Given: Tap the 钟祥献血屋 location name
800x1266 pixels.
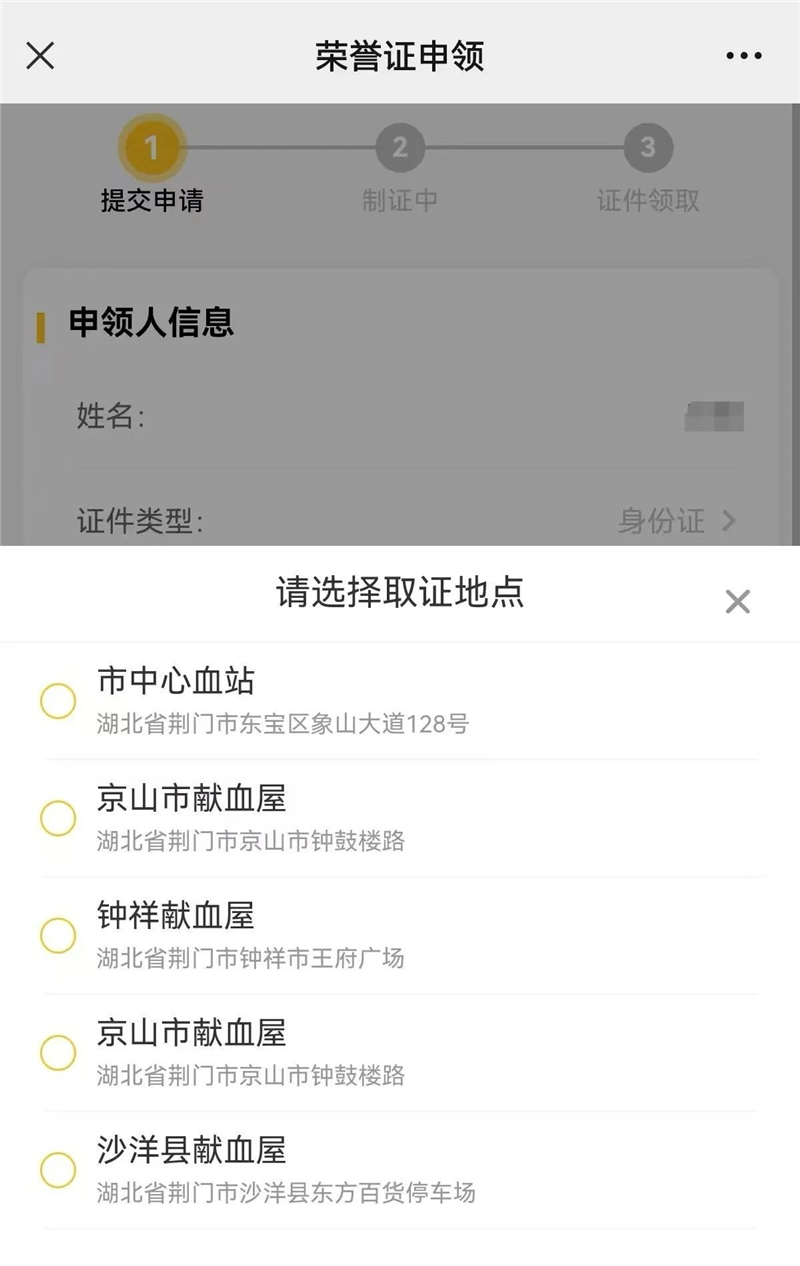Looking at the screenshot, I should pyautogui.click(x=176, y=915).
